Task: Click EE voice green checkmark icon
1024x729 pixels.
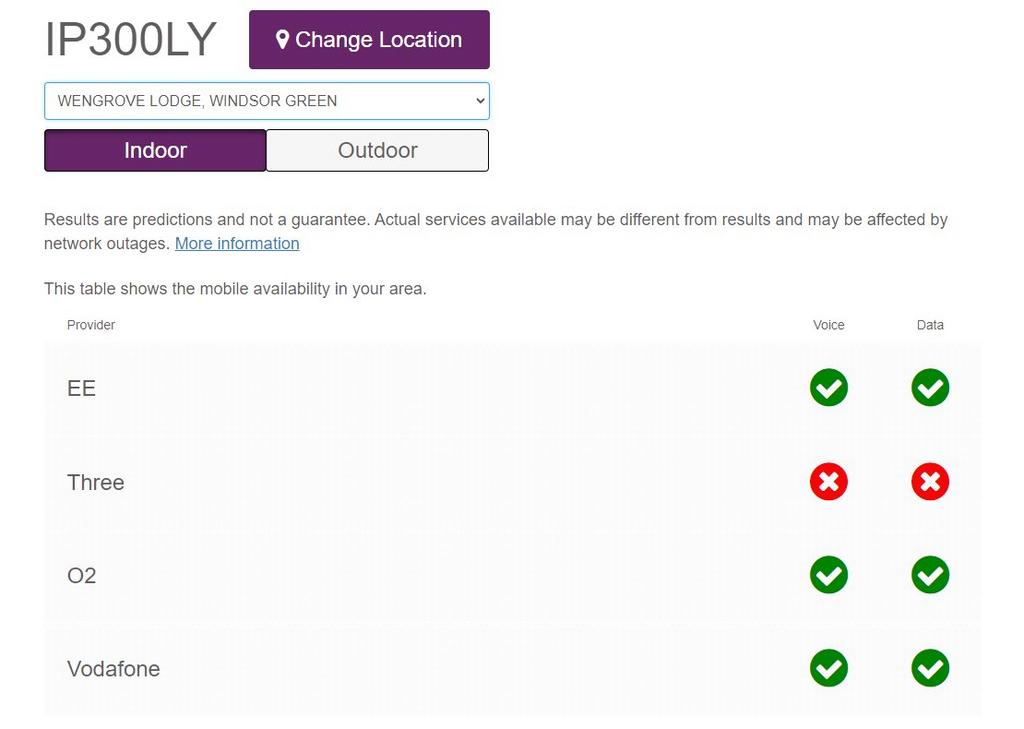Action: (x=829, y=387)
